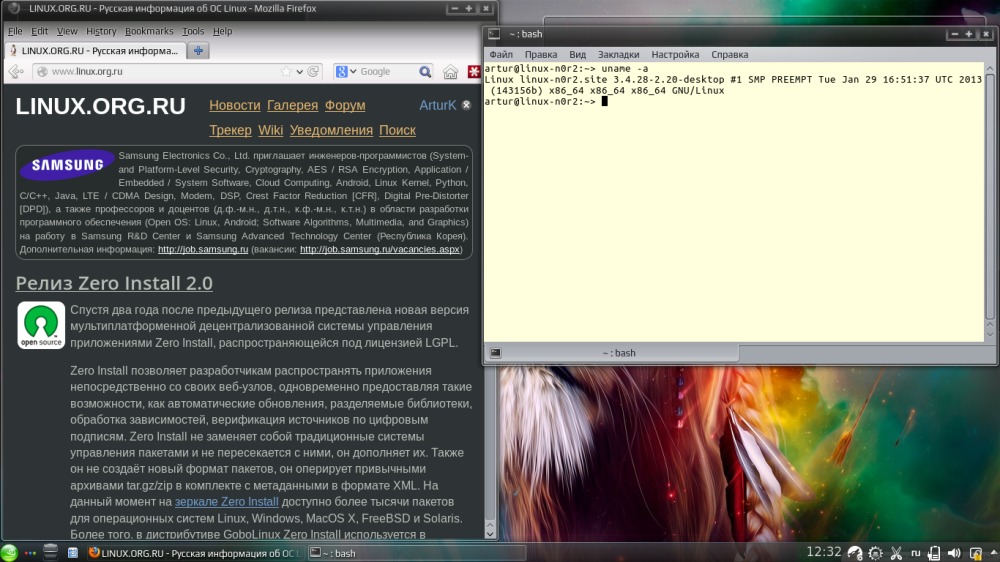Open the terminal Правка menu
The width and height of the screenshot is (1000, 562).
coord(541,55)
